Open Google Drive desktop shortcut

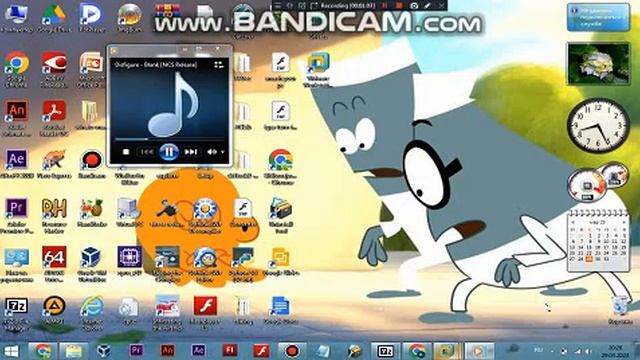coord(54,18)
